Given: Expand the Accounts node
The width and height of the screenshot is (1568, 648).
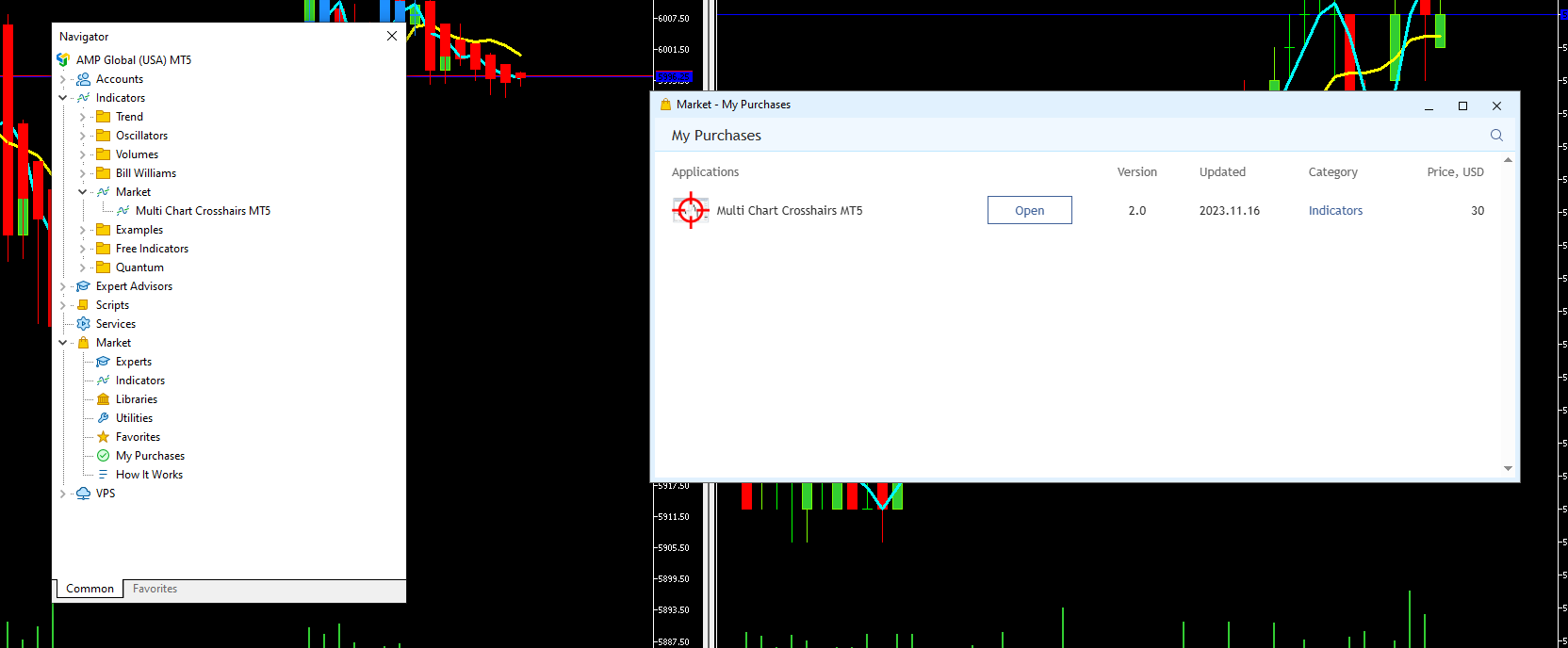Looking at the screenshot, I should (63, 79).
